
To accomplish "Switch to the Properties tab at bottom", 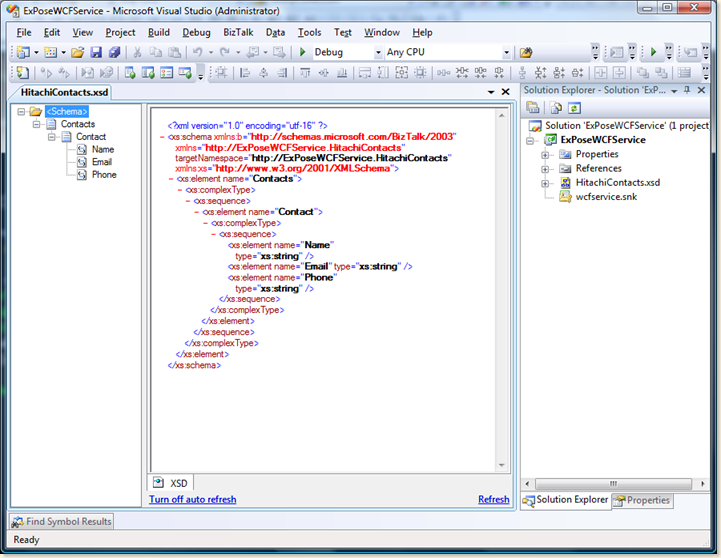I will pos(643,500).
